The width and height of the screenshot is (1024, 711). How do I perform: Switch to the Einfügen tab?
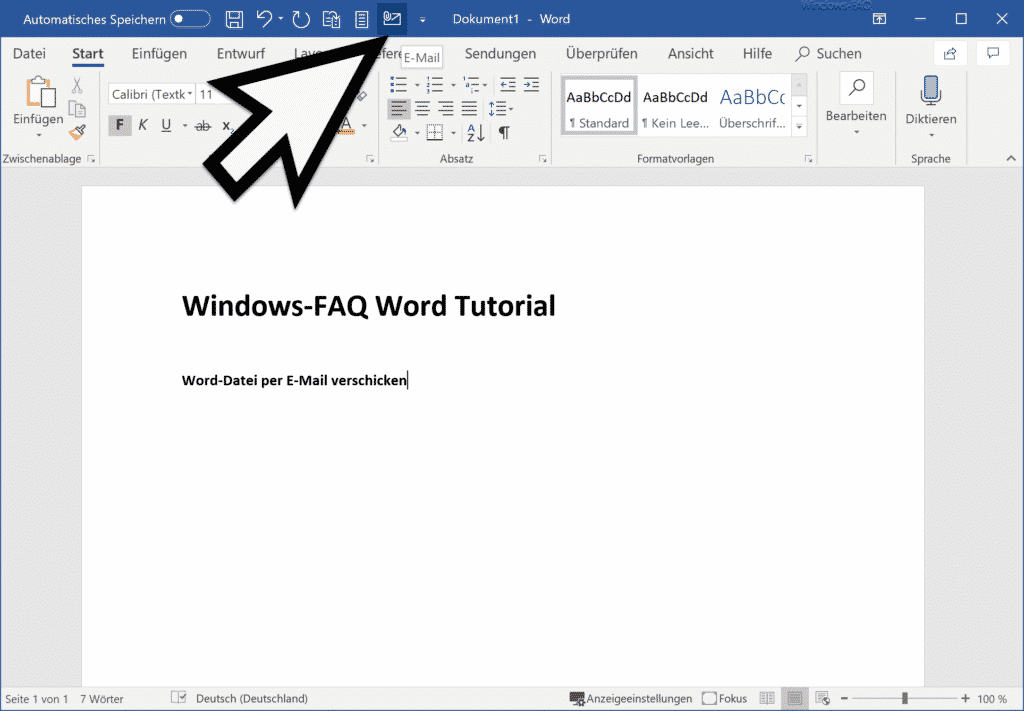click(159, 54)
